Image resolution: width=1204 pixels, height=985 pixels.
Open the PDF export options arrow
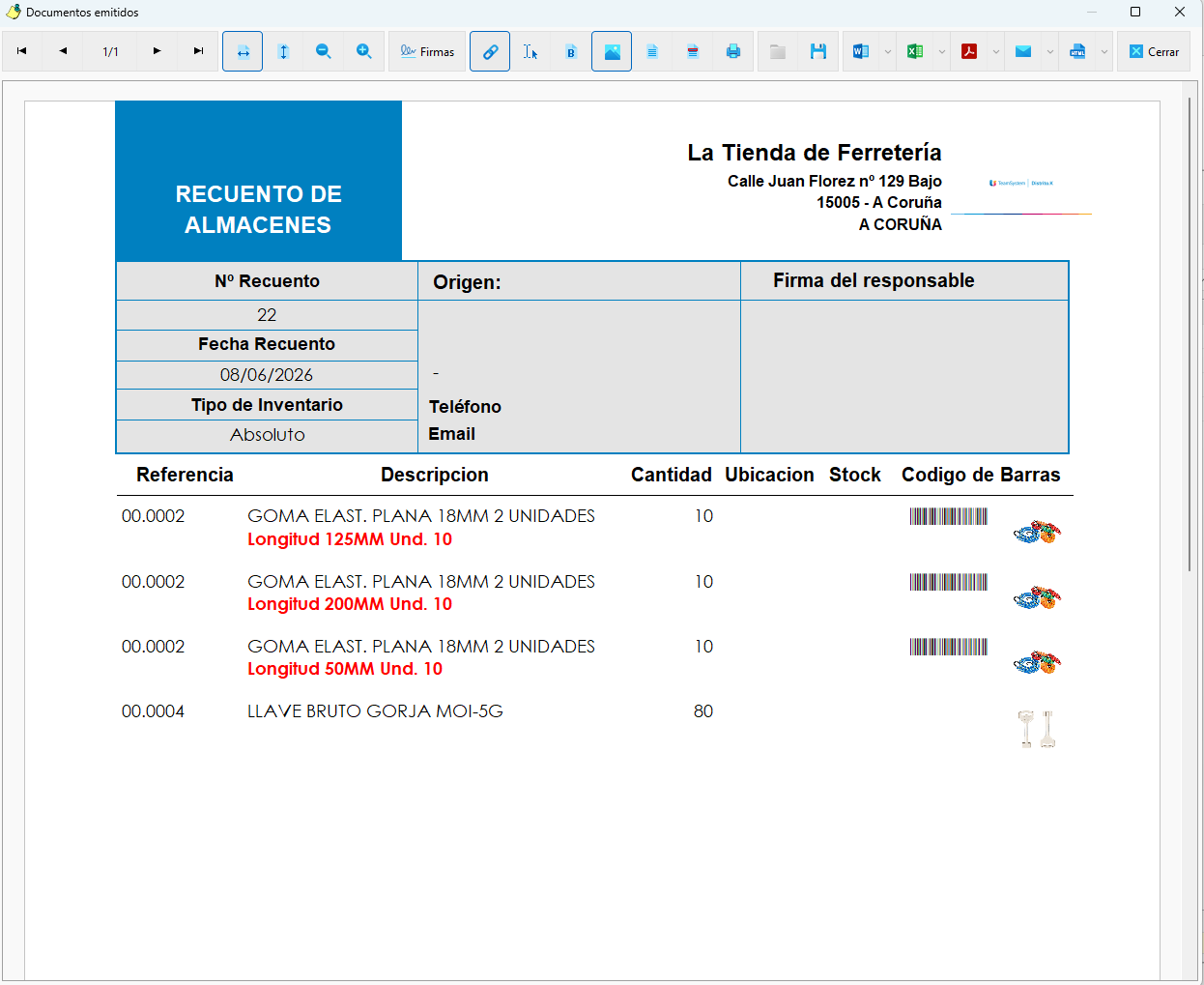[995, 51]
